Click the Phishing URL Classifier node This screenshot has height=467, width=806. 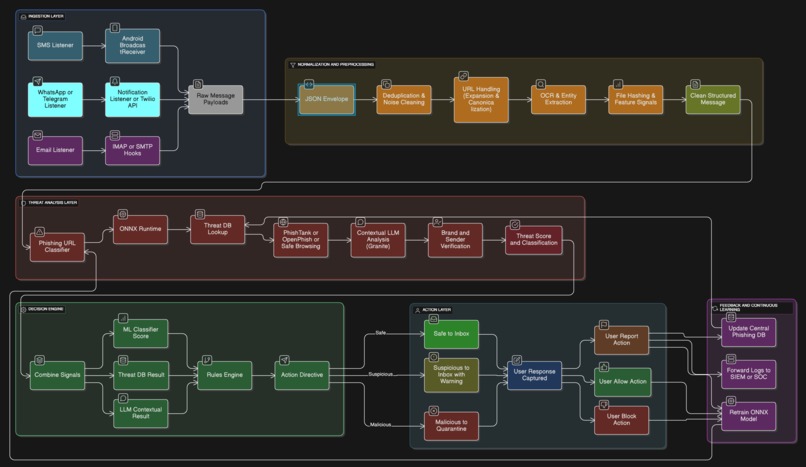57,247
